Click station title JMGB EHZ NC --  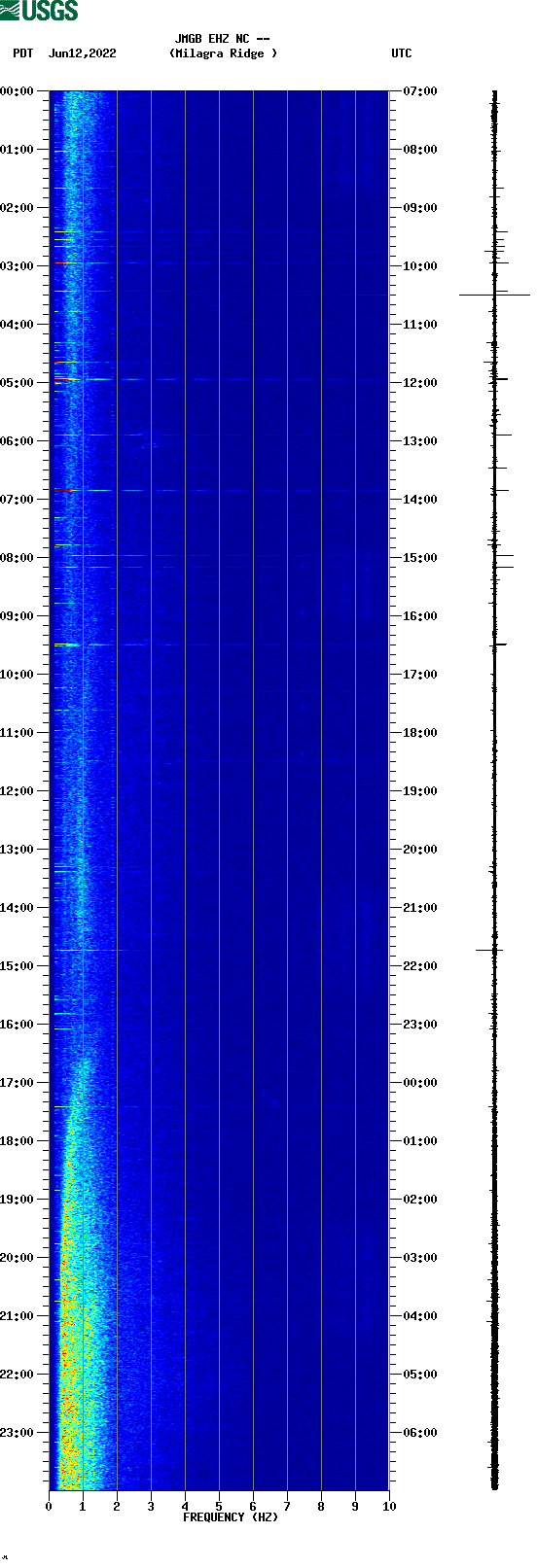pyautogui.click(x=222, y=39)
